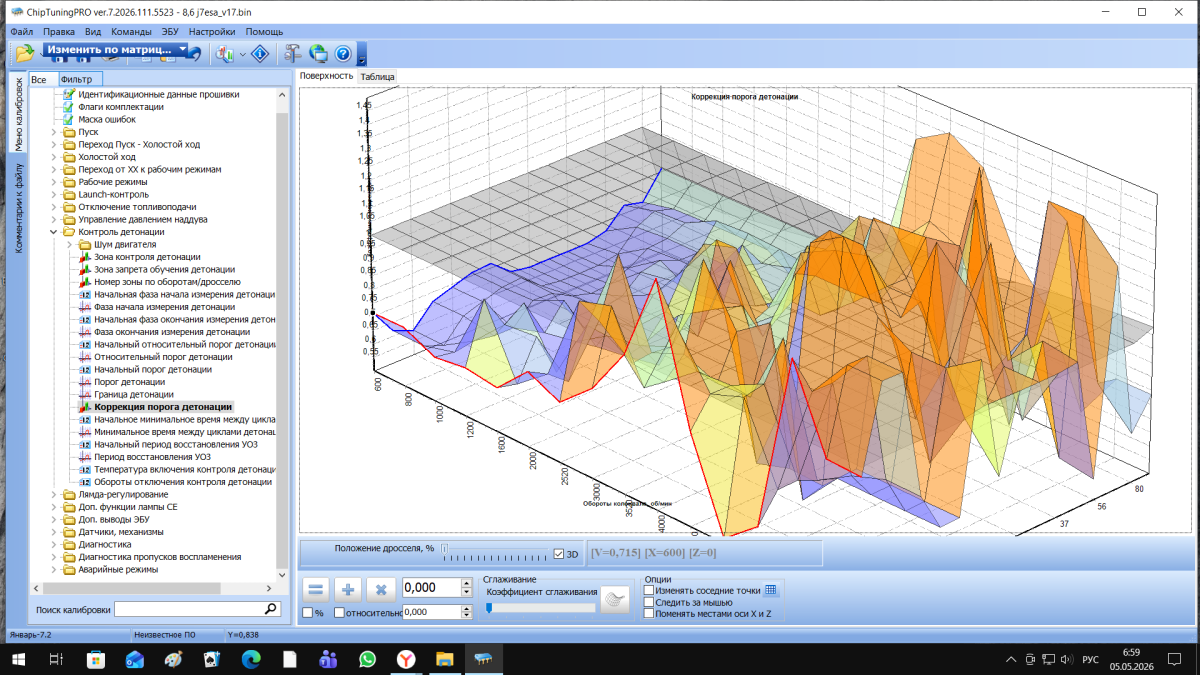The image size is (1200, 675).
Task: Open Microsoft Store from taskbar
Action: coord(95,659)
